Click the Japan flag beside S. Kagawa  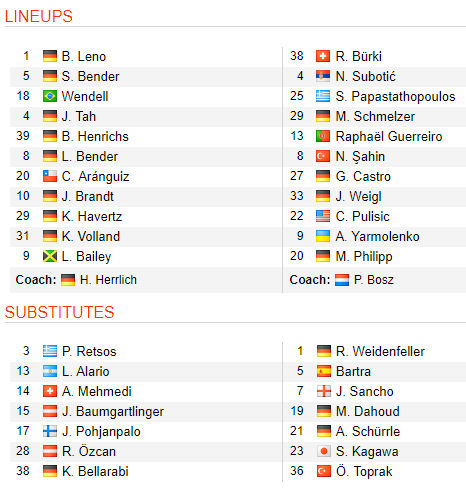[x=324, y=451]
